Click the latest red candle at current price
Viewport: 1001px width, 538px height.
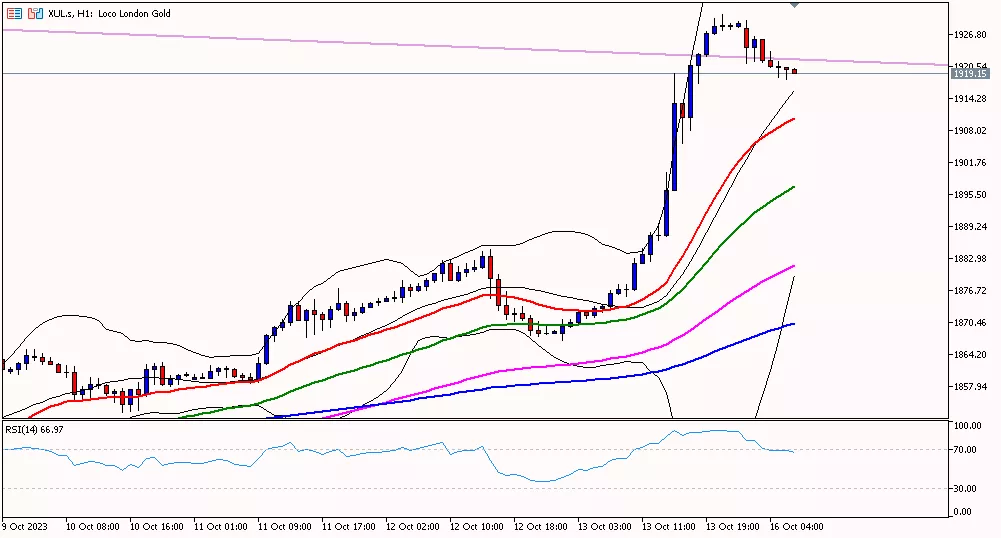pos(795,71)
